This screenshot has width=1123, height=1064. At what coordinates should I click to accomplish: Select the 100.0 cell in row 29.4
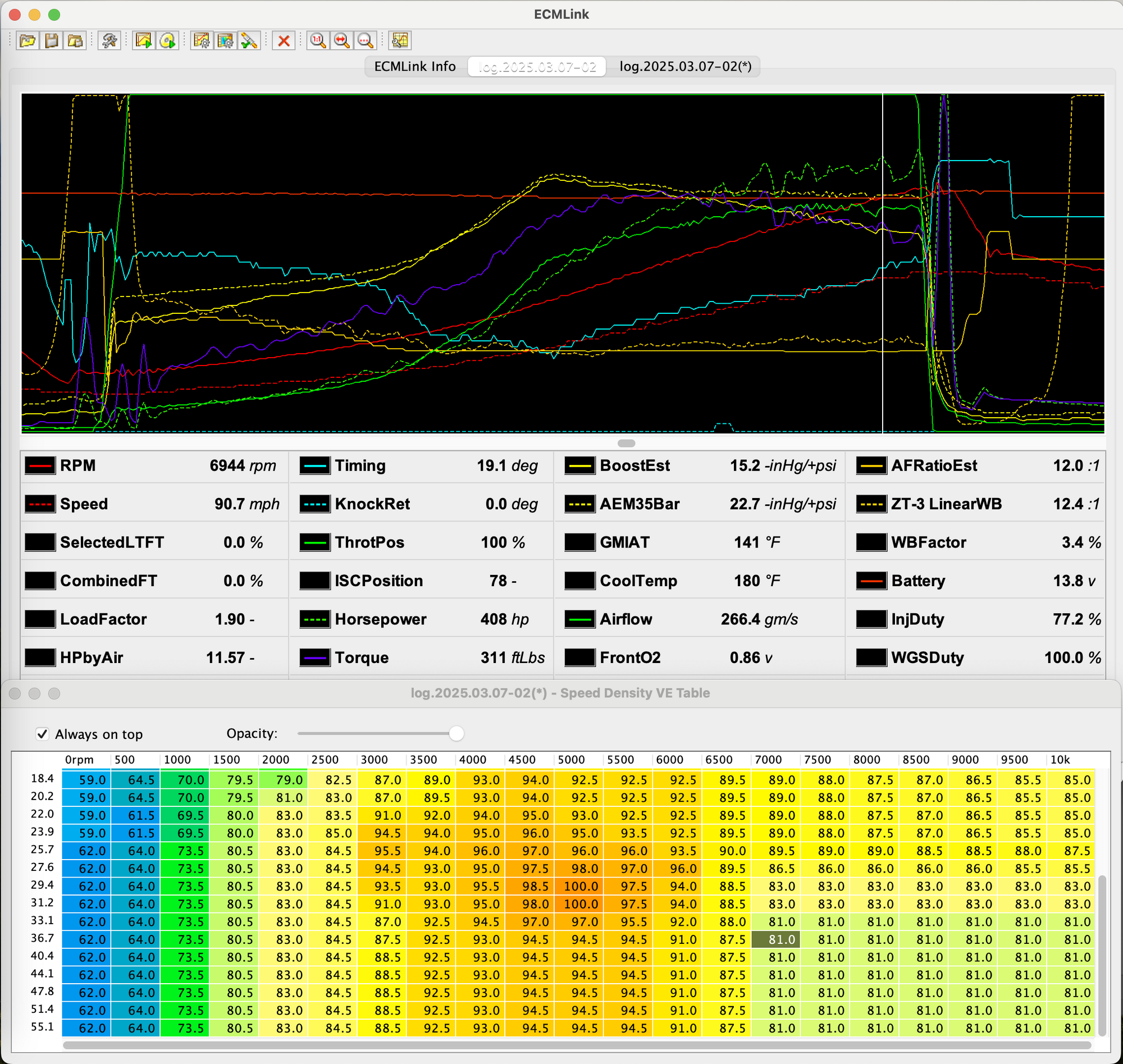point(579,886)
